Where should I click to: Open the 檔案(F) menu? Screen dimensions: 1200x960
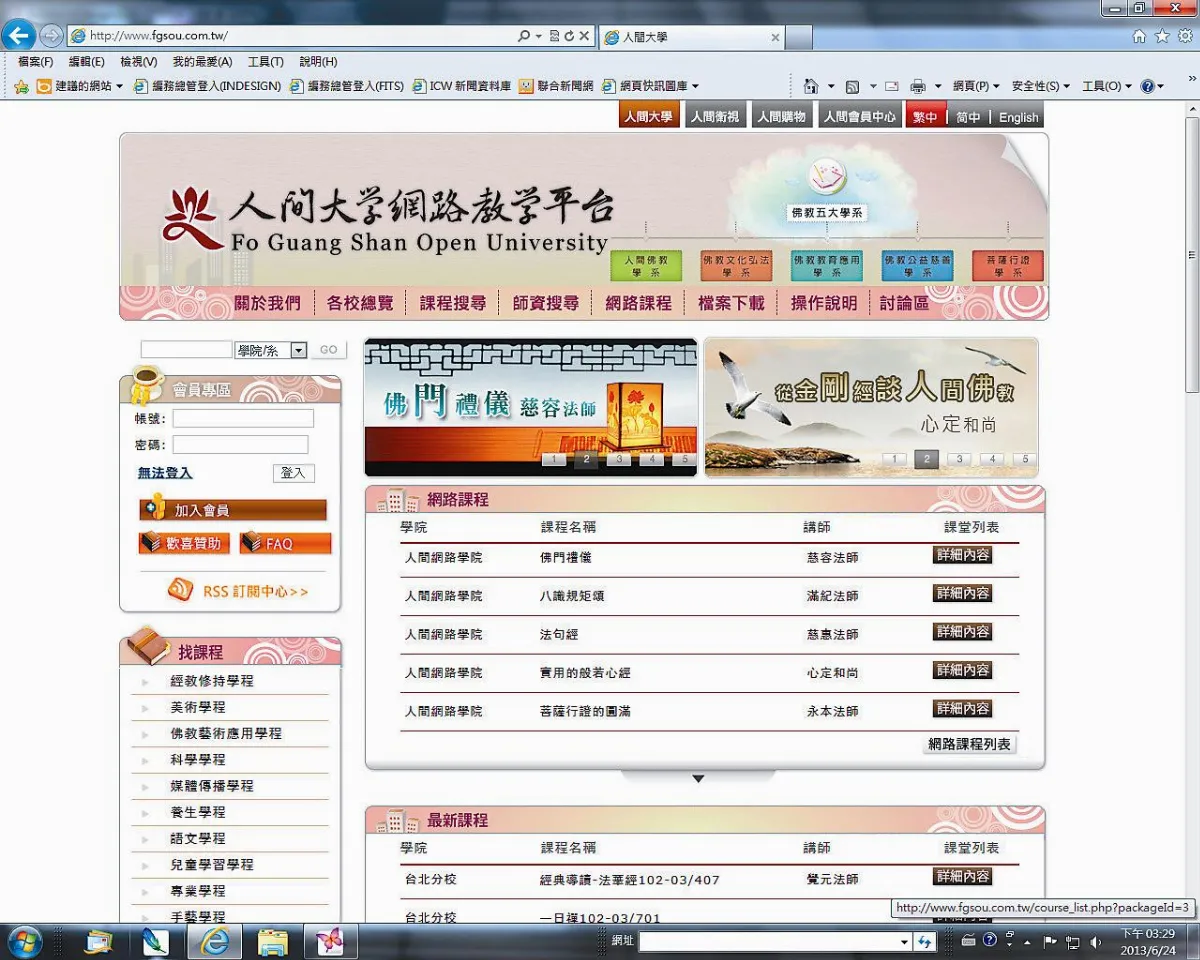[x=36, y=62]
